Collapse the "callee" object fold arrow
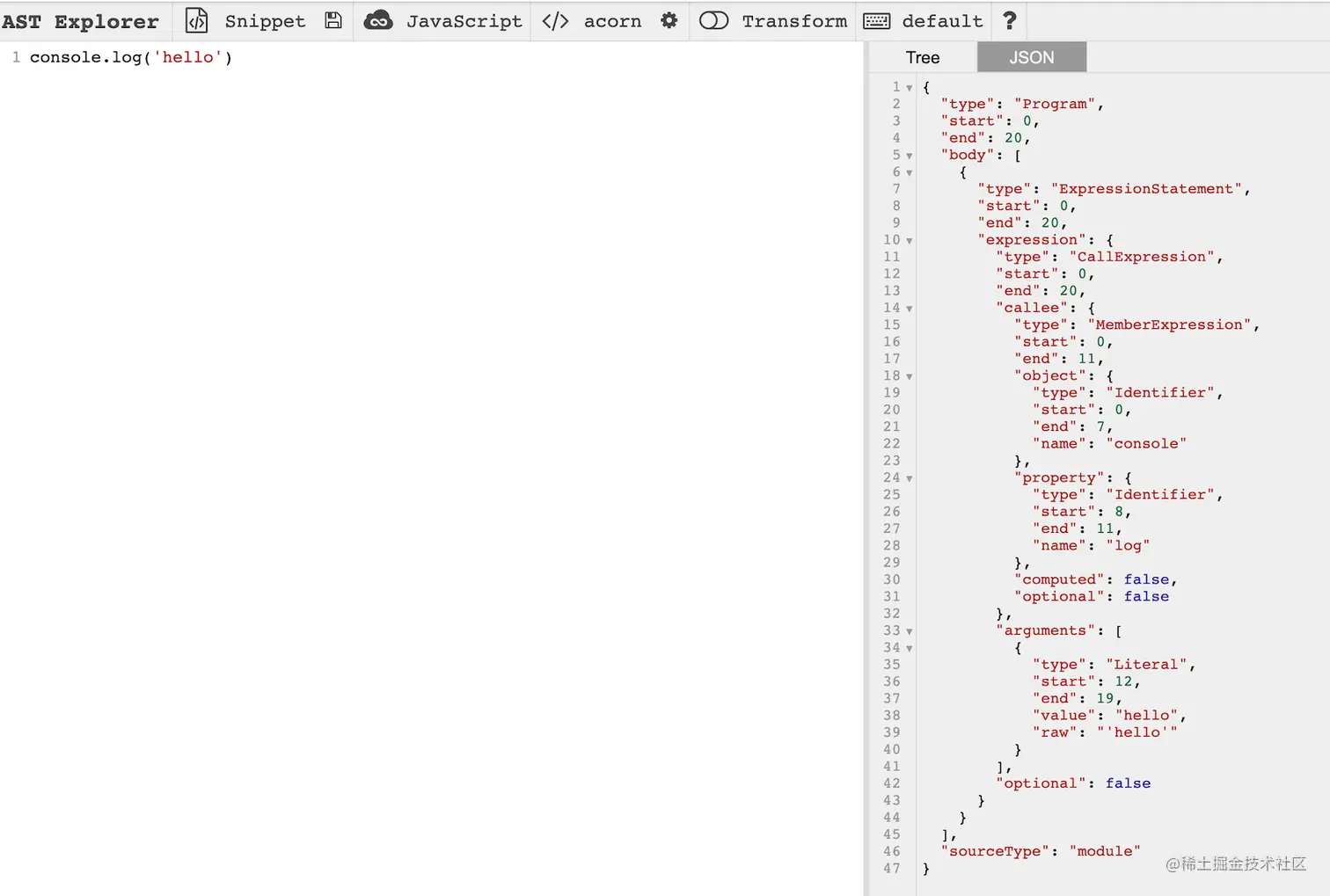Image resolution: width=1330 pixels, height=896 pixels. pyautogui.click(x=910, y=309)
